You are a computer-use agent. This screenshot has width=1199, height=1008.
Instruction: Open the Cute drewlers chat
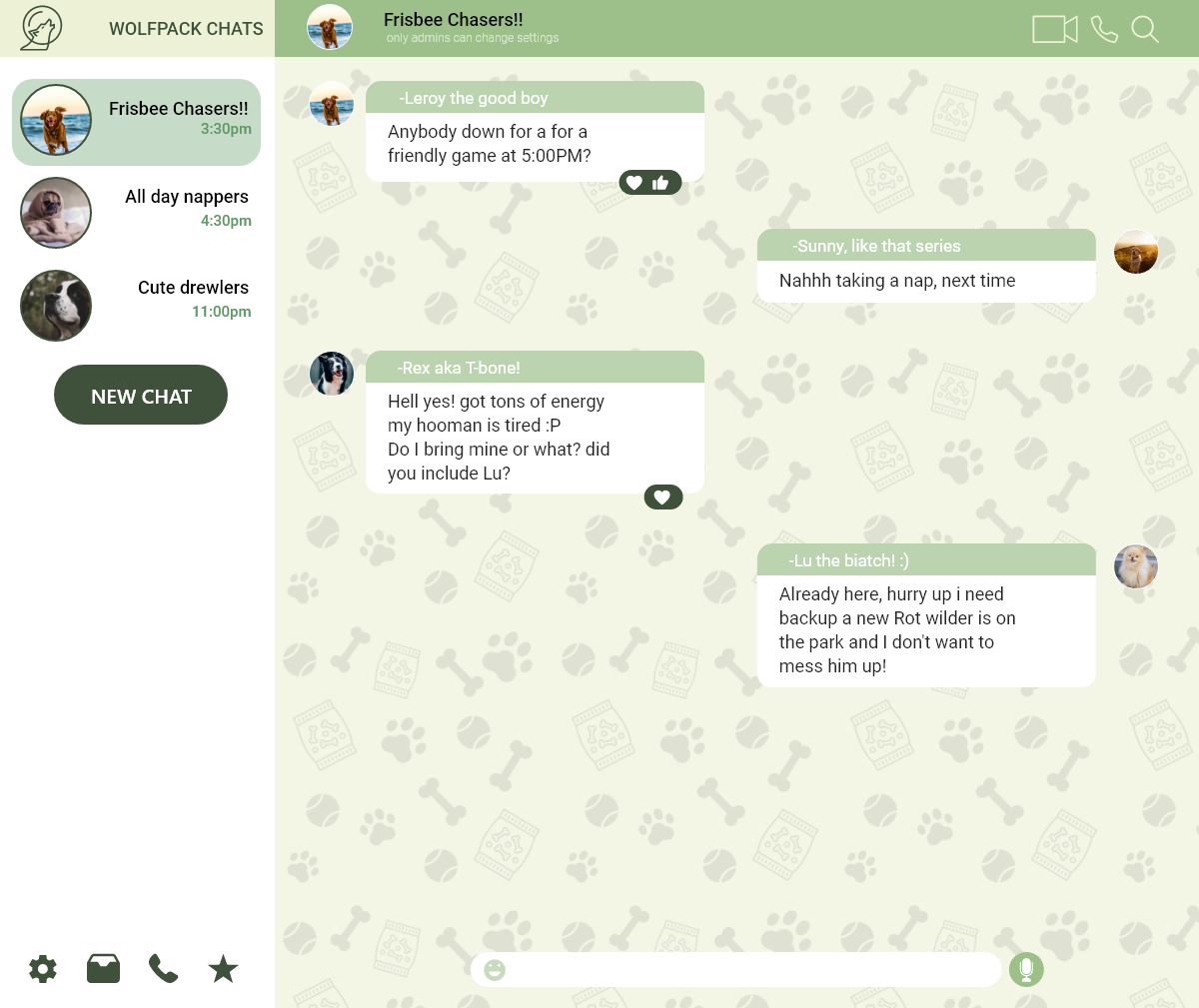click(136, 305)
